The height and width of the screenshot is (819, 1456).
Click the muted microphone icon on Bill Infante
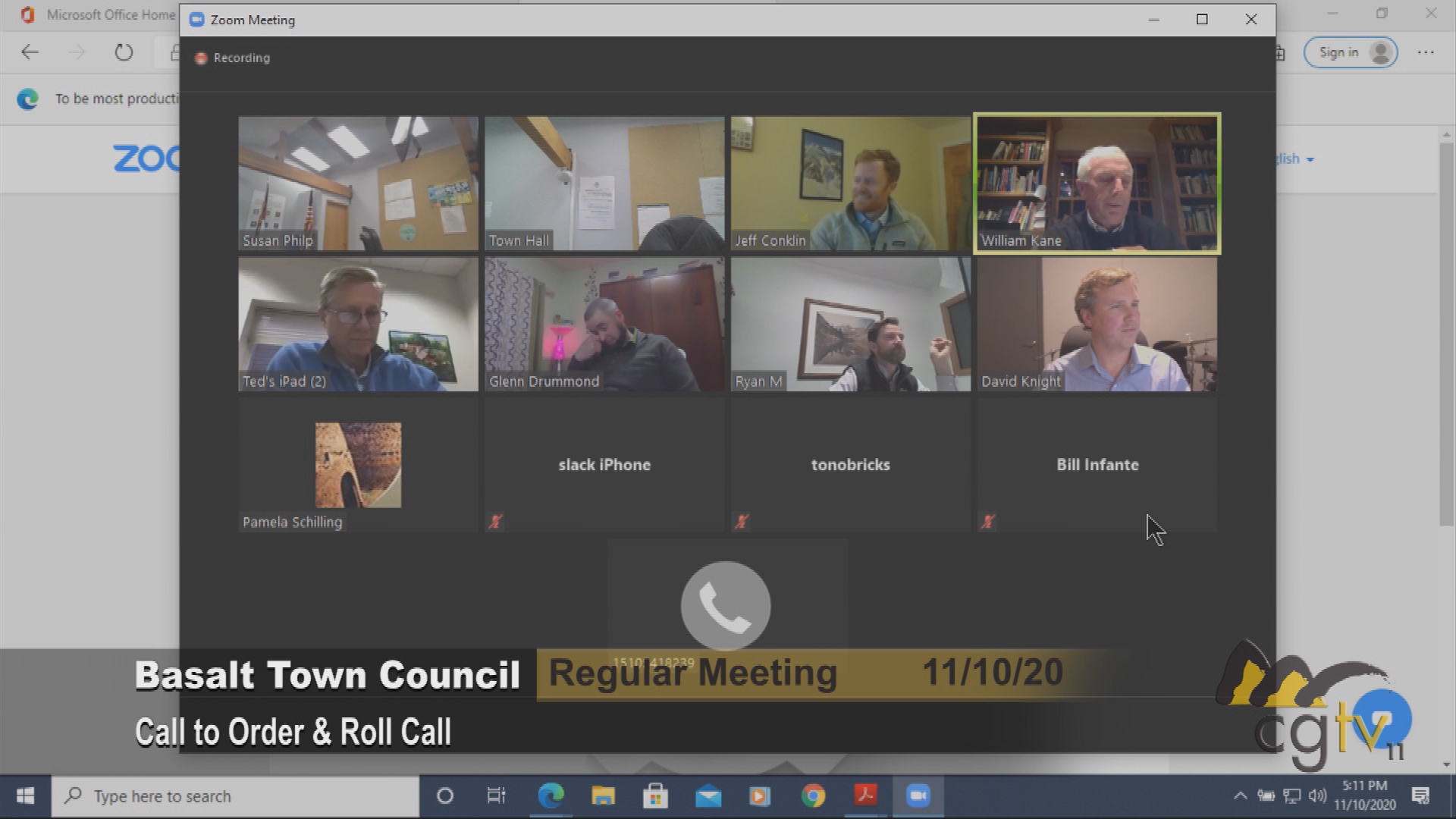click(987, 522)
